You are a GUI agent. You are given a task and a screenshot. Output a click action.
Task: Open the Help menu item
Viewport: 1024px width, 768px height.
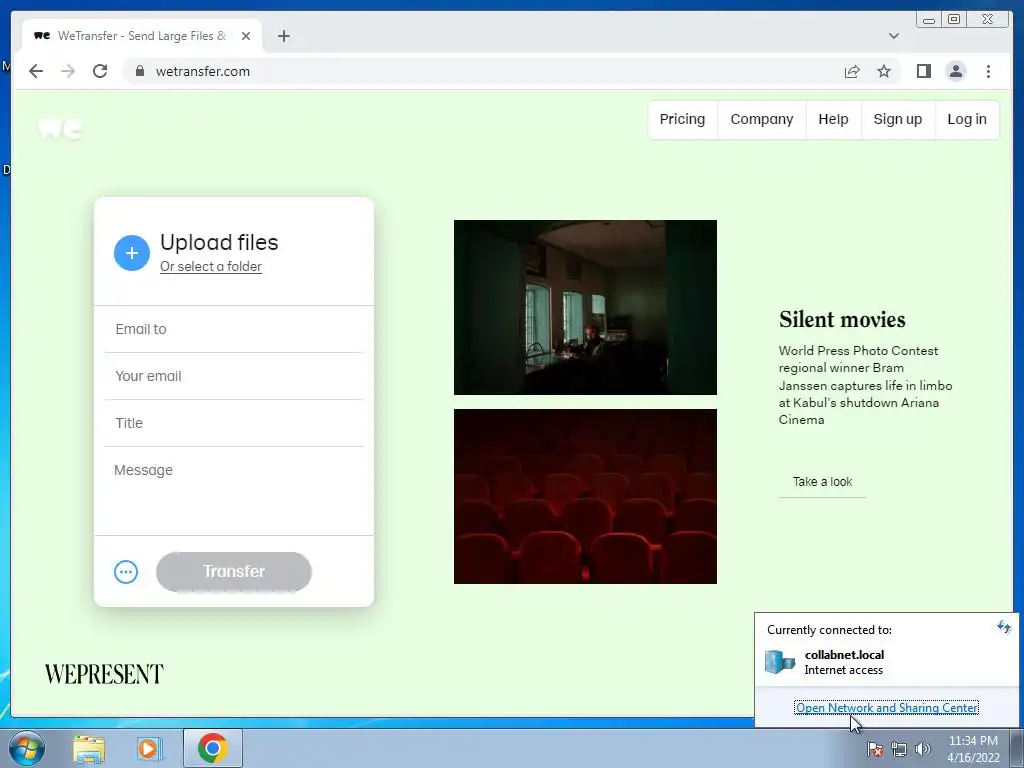point(833,120)
